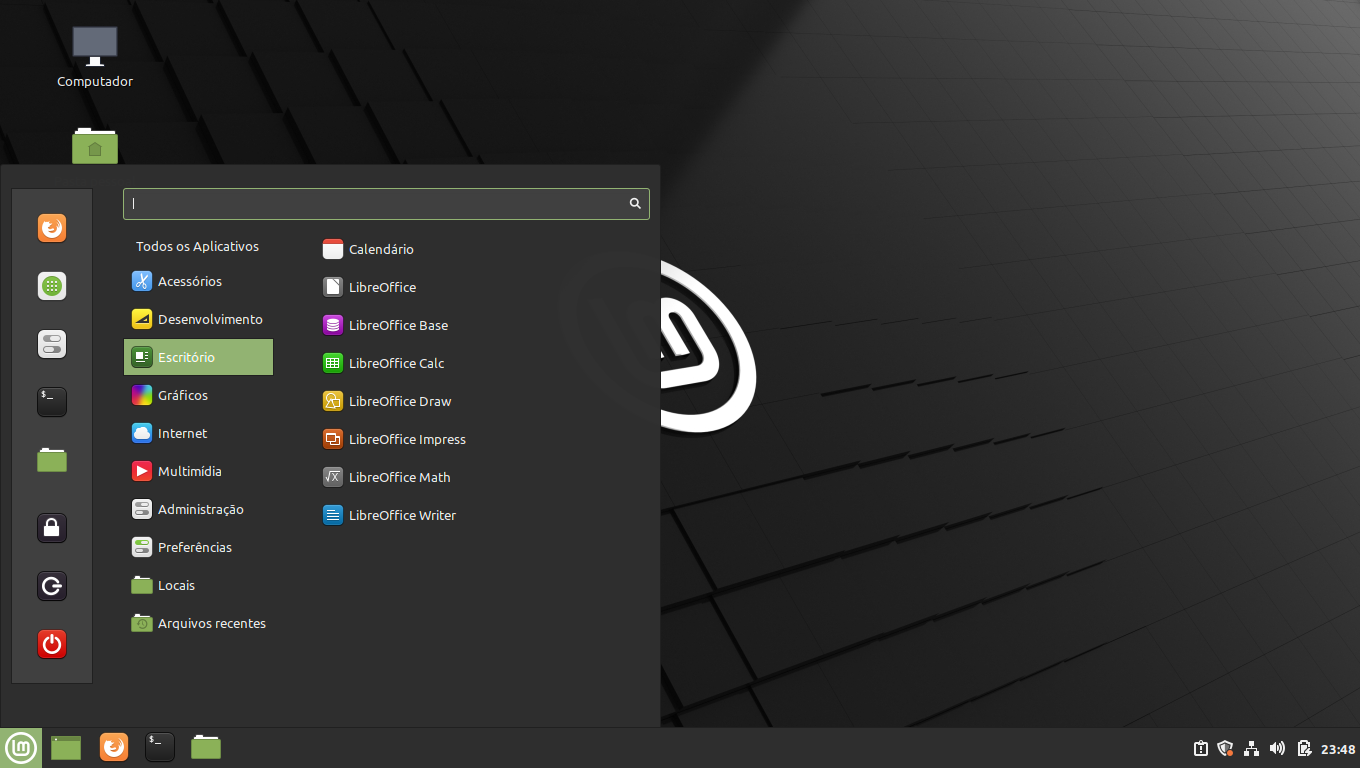Viewport: 1360px width, 768px height.
Task: Open the Computador desktop icon
Action: click(95, 58)
